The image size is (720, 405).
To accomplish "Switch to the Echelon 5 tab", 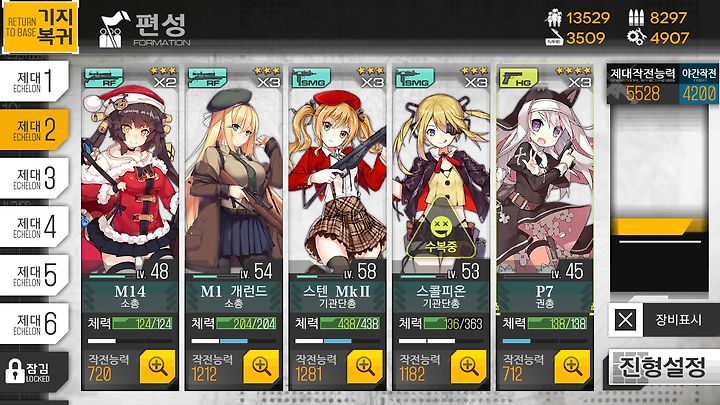I will point(34,275).
